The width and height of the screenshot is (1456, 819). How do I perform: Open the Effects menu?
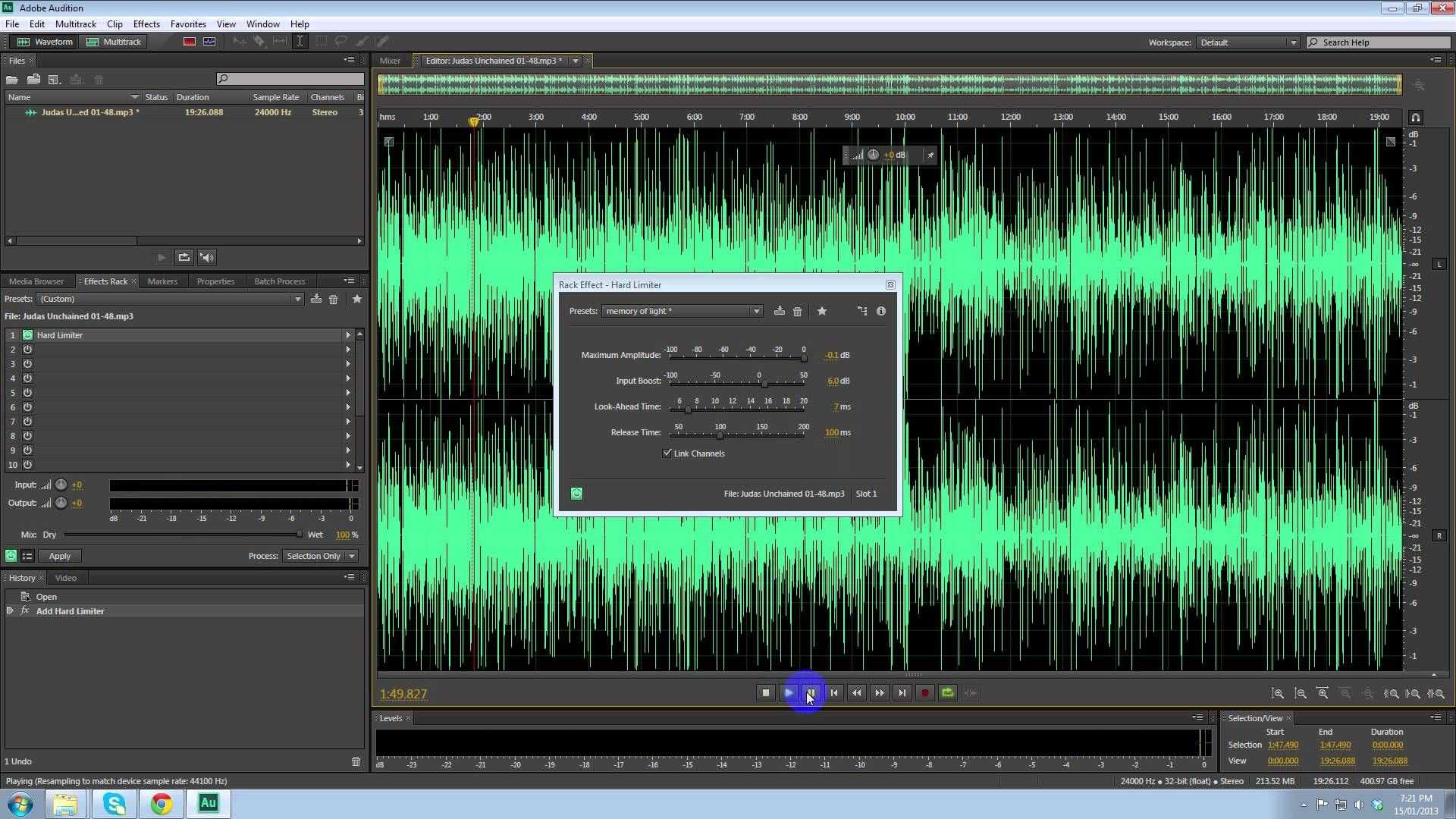click(x=146, y=24)
